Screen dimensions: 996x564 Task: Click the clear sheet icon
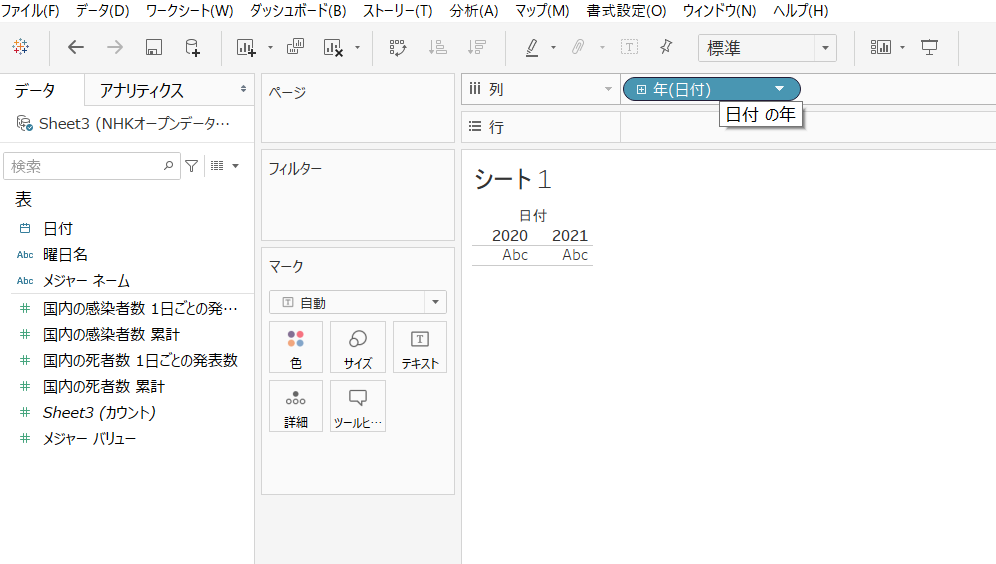[333, 48]
